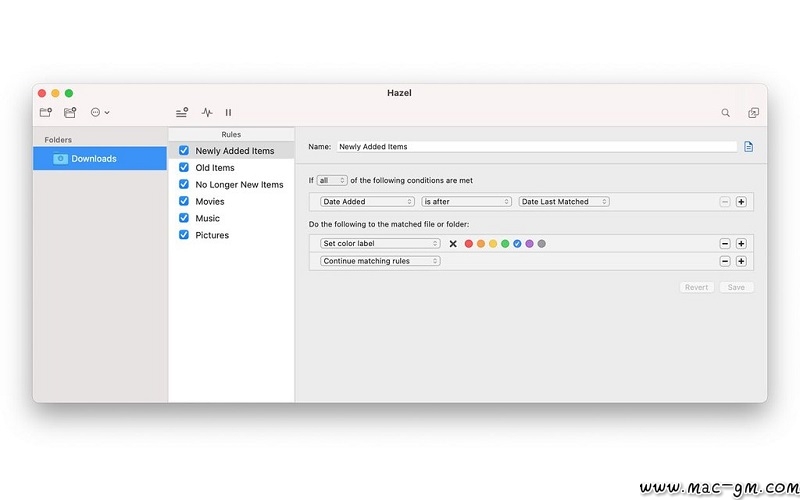Choose the red color label swatch
Screen dimensions: 800x500
468,244
